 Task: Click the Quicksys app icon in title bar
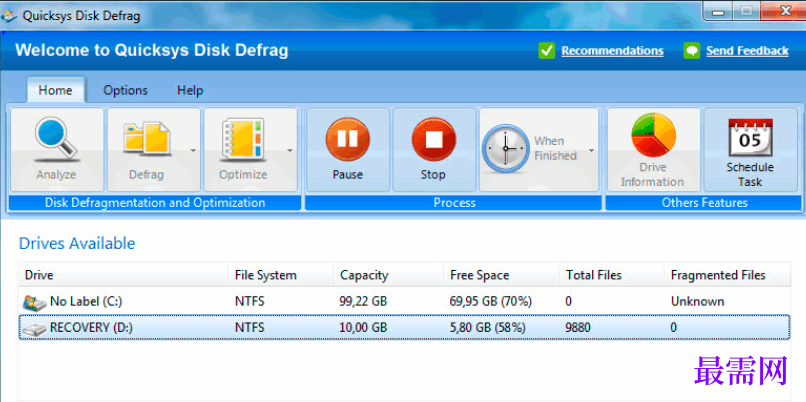pos(9,15)
